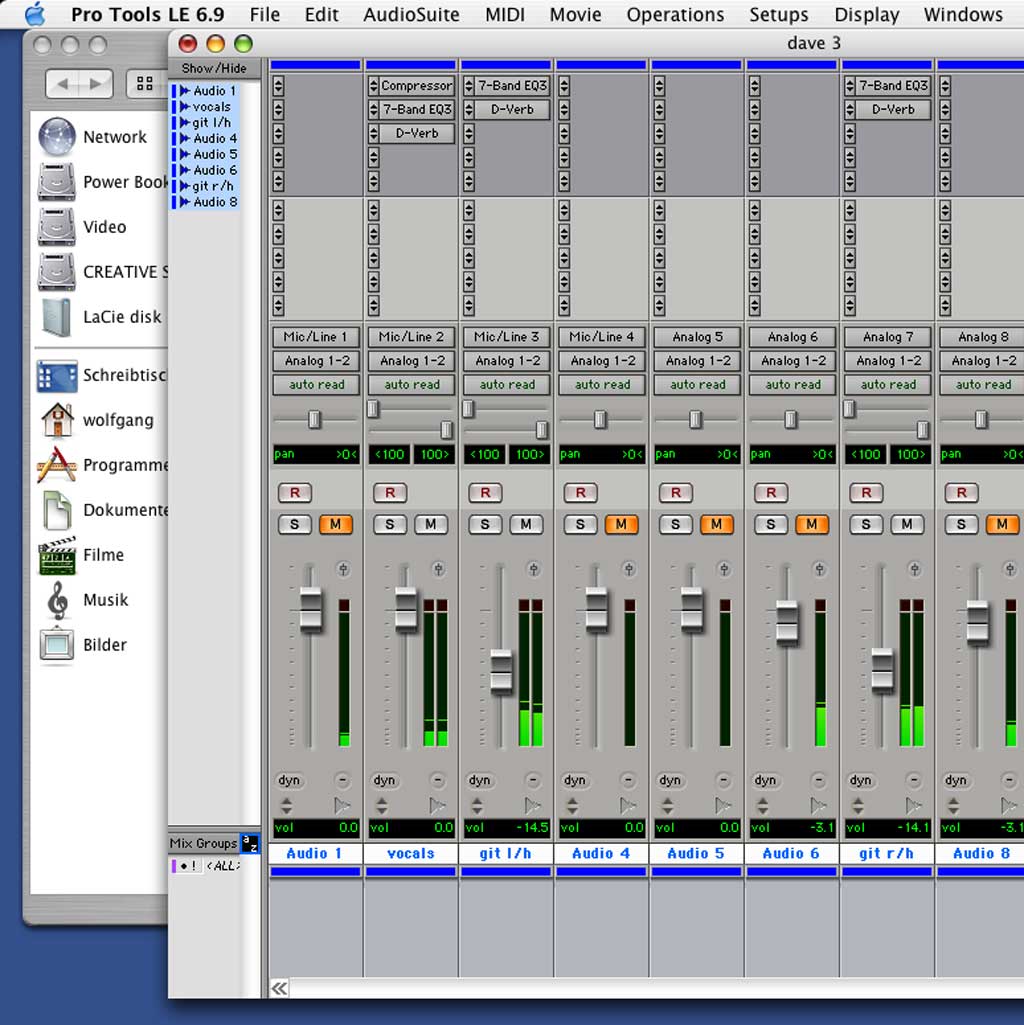Open LaCie disk in the Finder sidebar
The image size is (1024, 1025).
pos(101,317)
